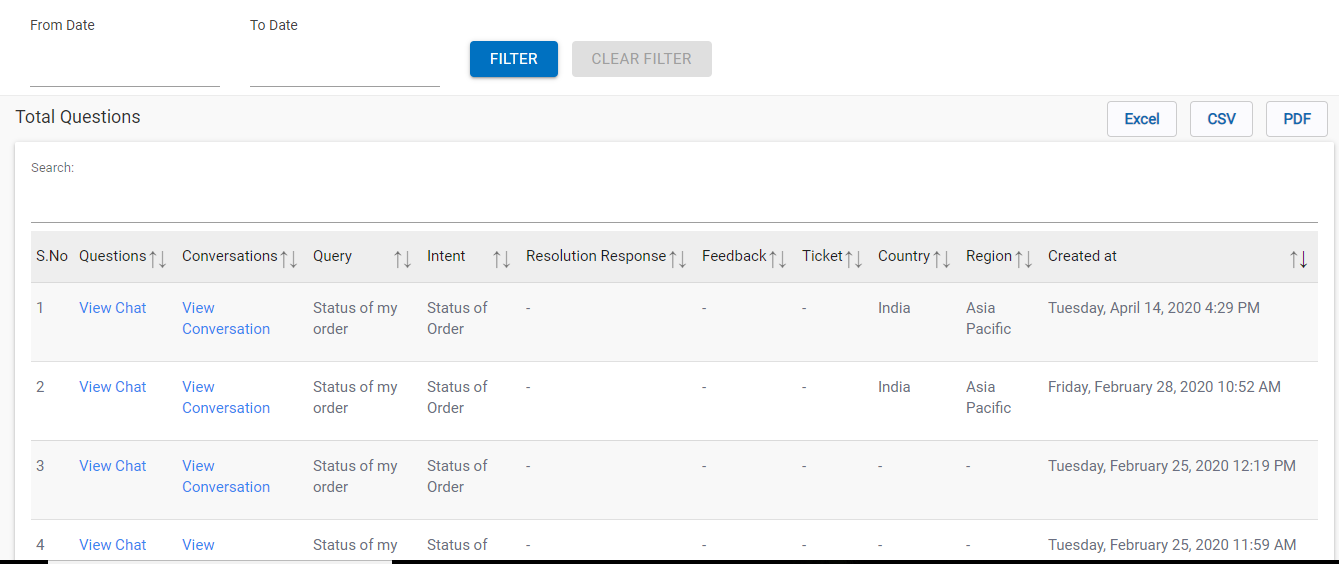Screen dimensions: 1339x564
Task: Click the To Date input
Action: click(x=345, y=70)
